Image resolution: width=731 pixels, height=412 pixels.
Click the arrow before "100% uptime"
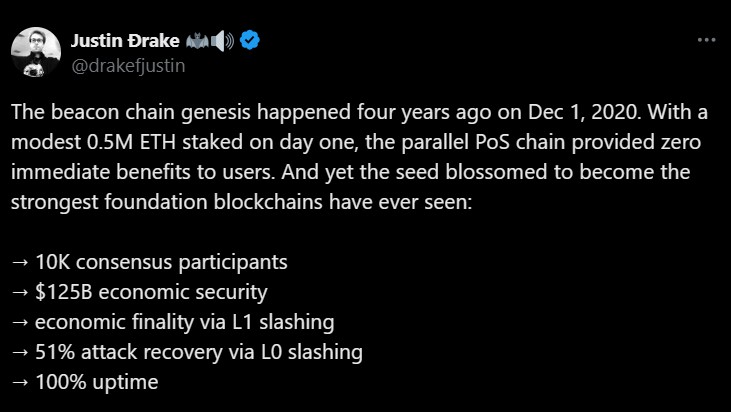coord(22,382)
